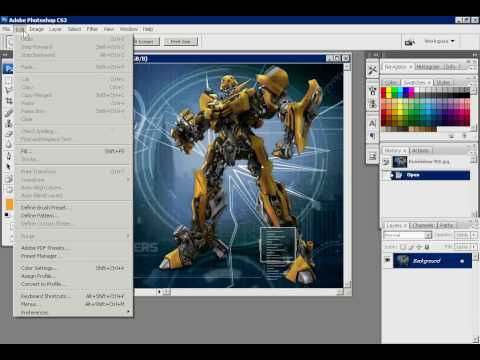This screenshot has width=480, height=360.
Task: Switch to the Histogram tab
Action: click(428, 67)
